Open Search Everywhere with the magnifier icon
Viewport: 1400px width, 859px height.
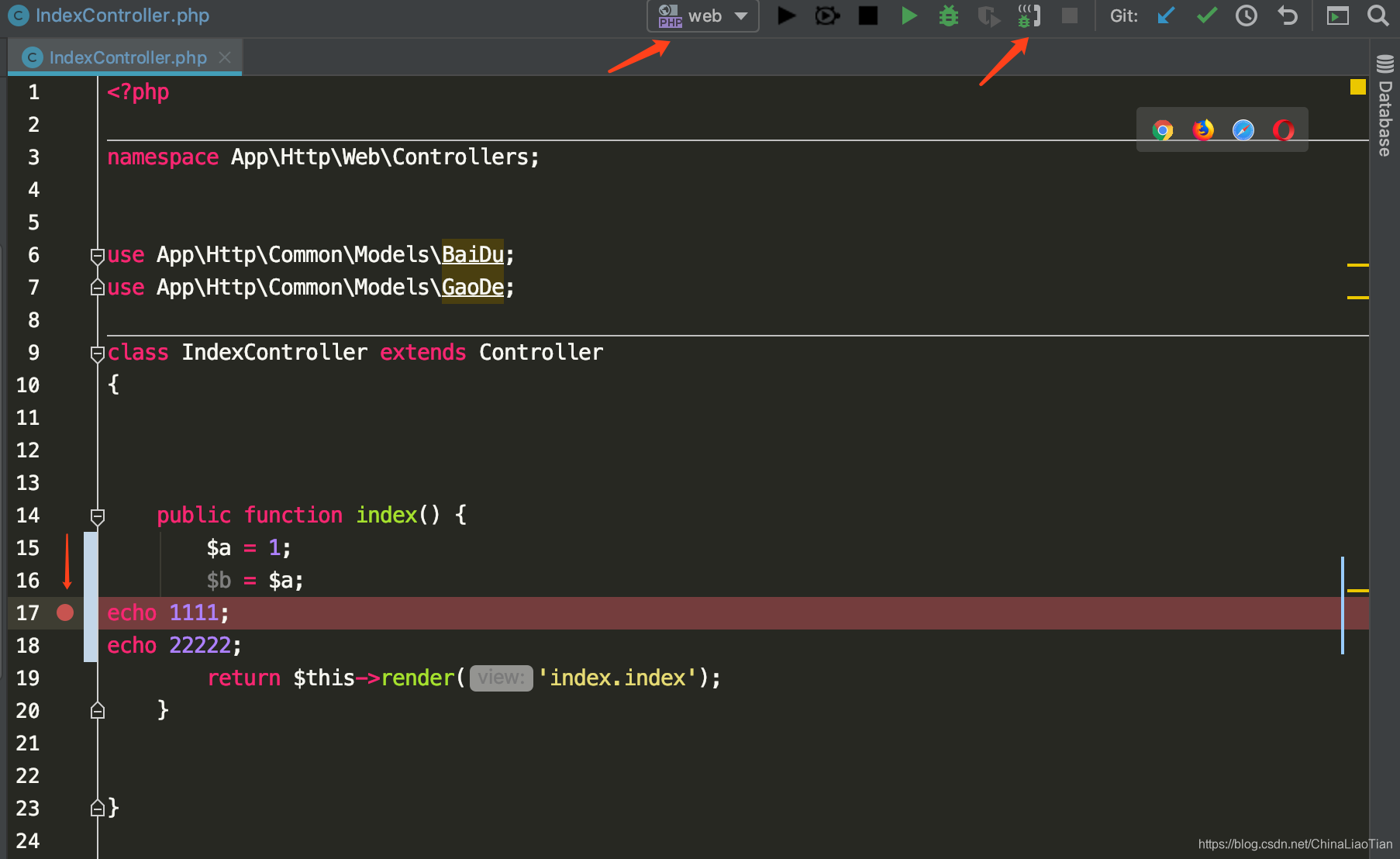1378,15
